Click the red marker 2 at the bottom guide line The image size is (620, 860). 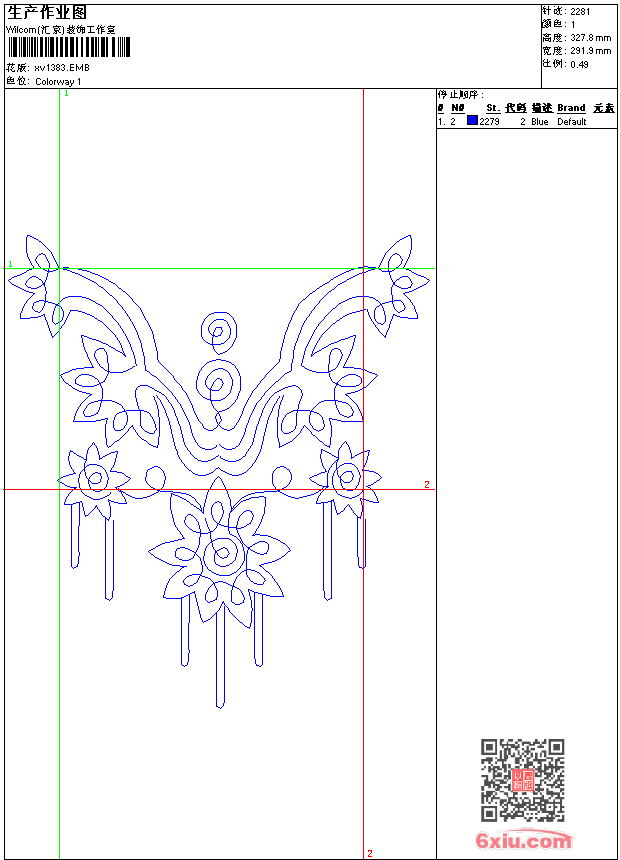coord(370,853)
